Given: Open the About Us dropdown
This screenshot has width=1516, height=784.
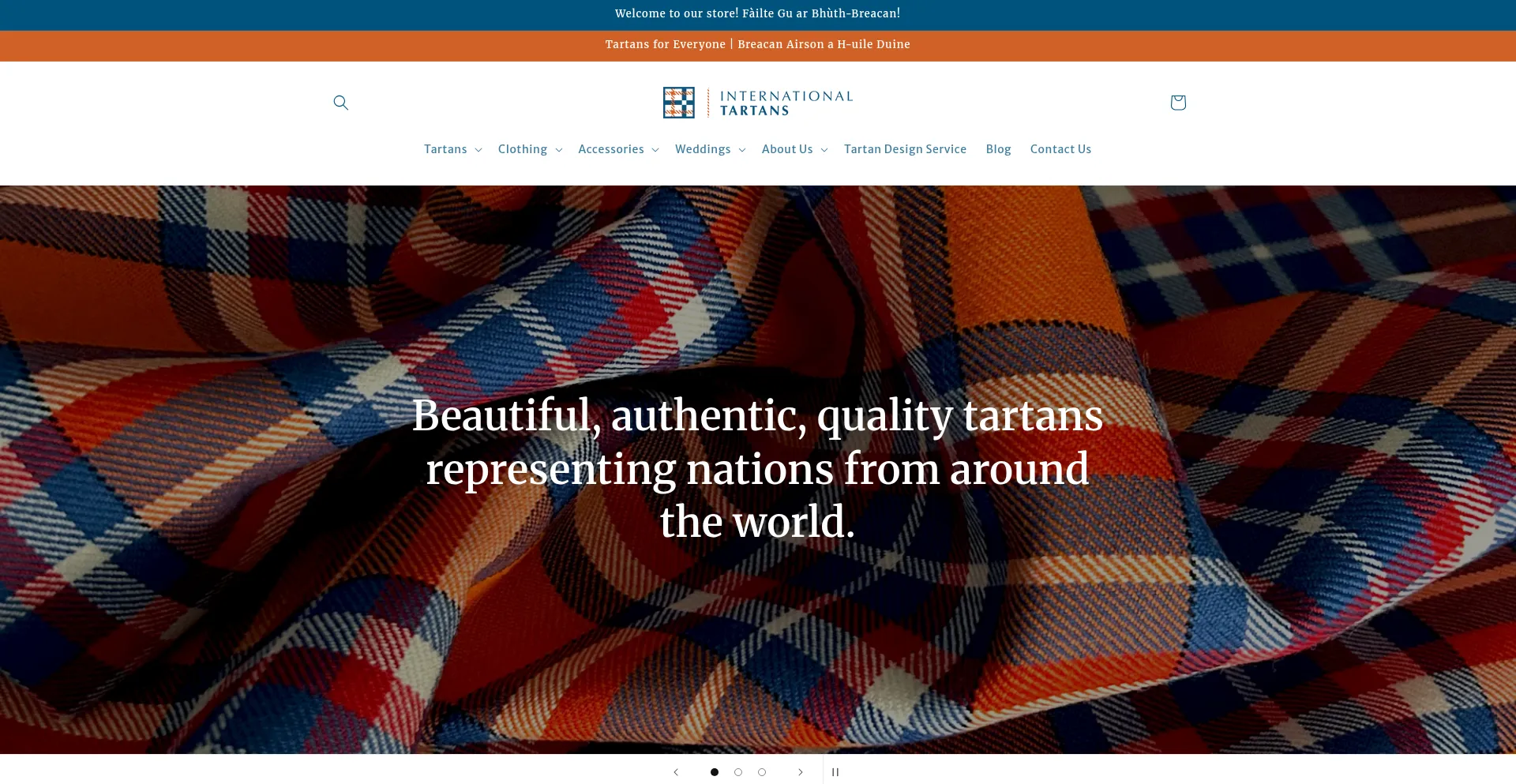Looking at the screenshot, I should [794, 149].
